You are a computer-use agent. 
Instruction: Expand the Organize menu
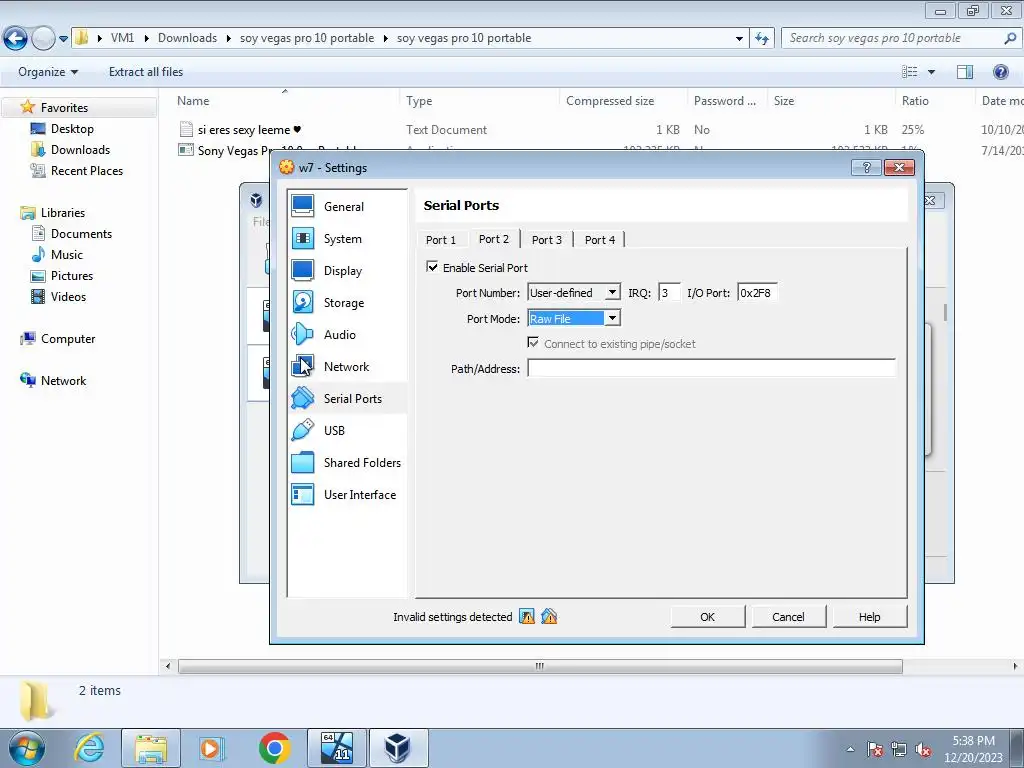click(x=48, y=72)
